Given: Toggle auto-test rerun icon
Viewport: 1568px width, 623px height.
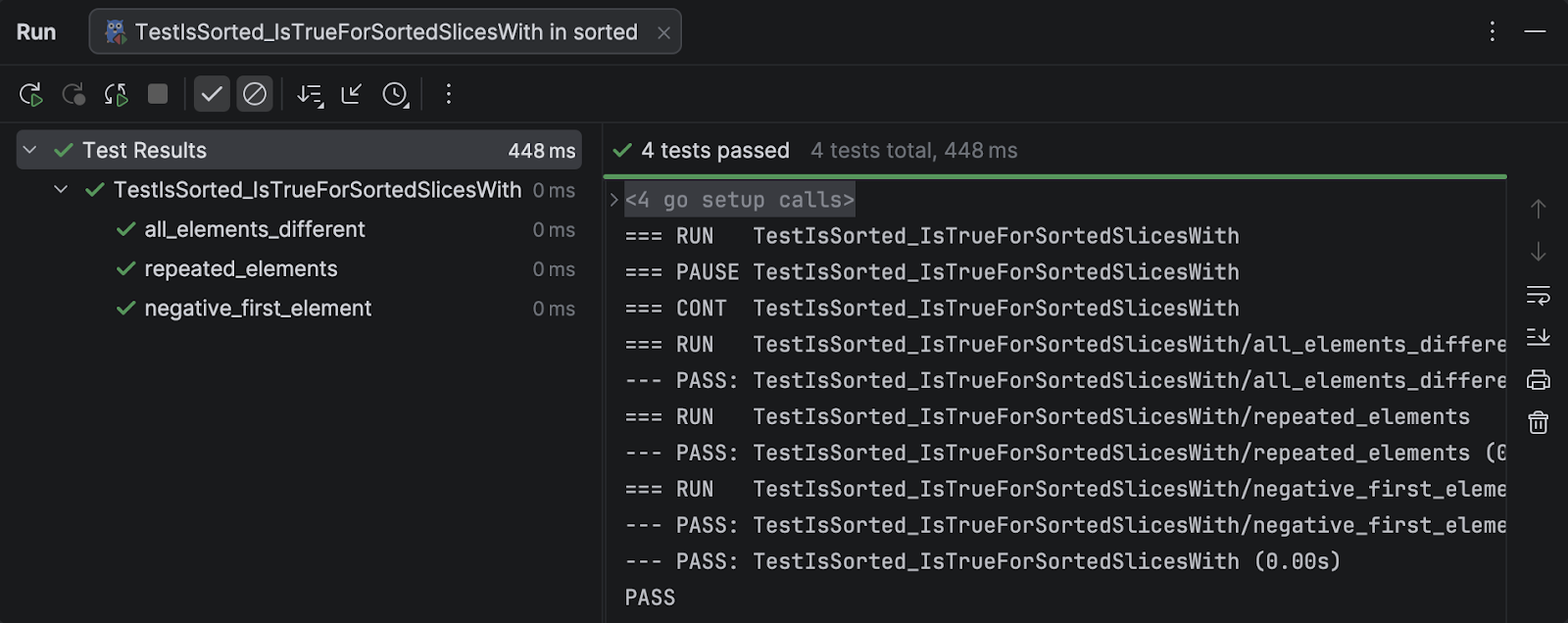Looking at the screenshot, I should point(116,94).
